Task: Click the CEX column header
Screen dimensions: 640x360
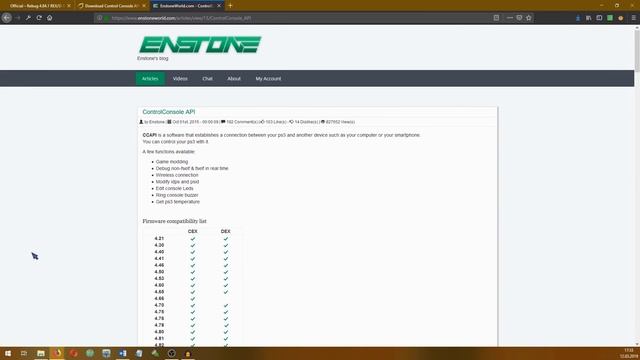Action: (193, 231)
